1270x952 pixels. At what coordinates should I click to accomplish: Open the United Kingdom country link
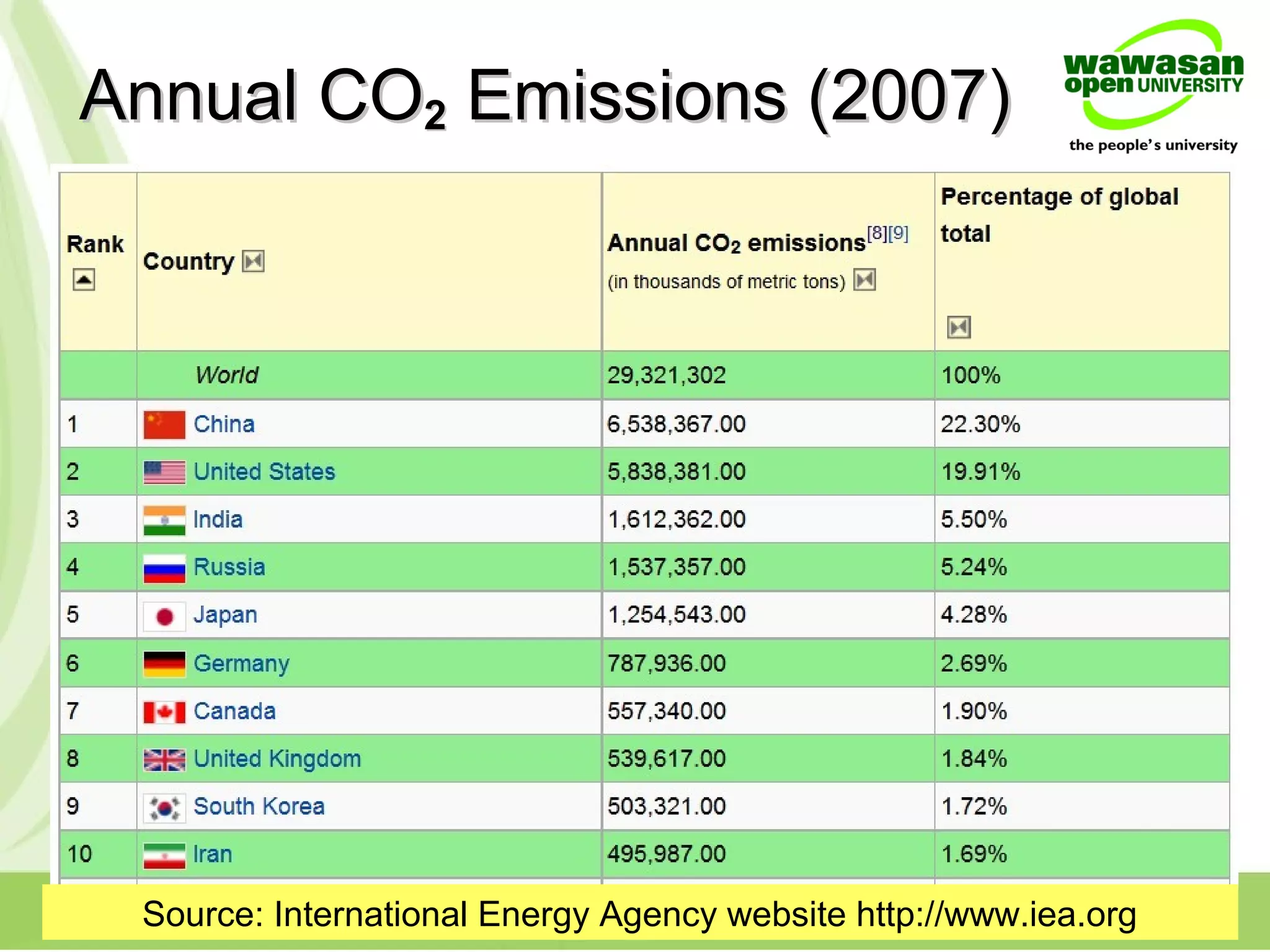point(277,759)
